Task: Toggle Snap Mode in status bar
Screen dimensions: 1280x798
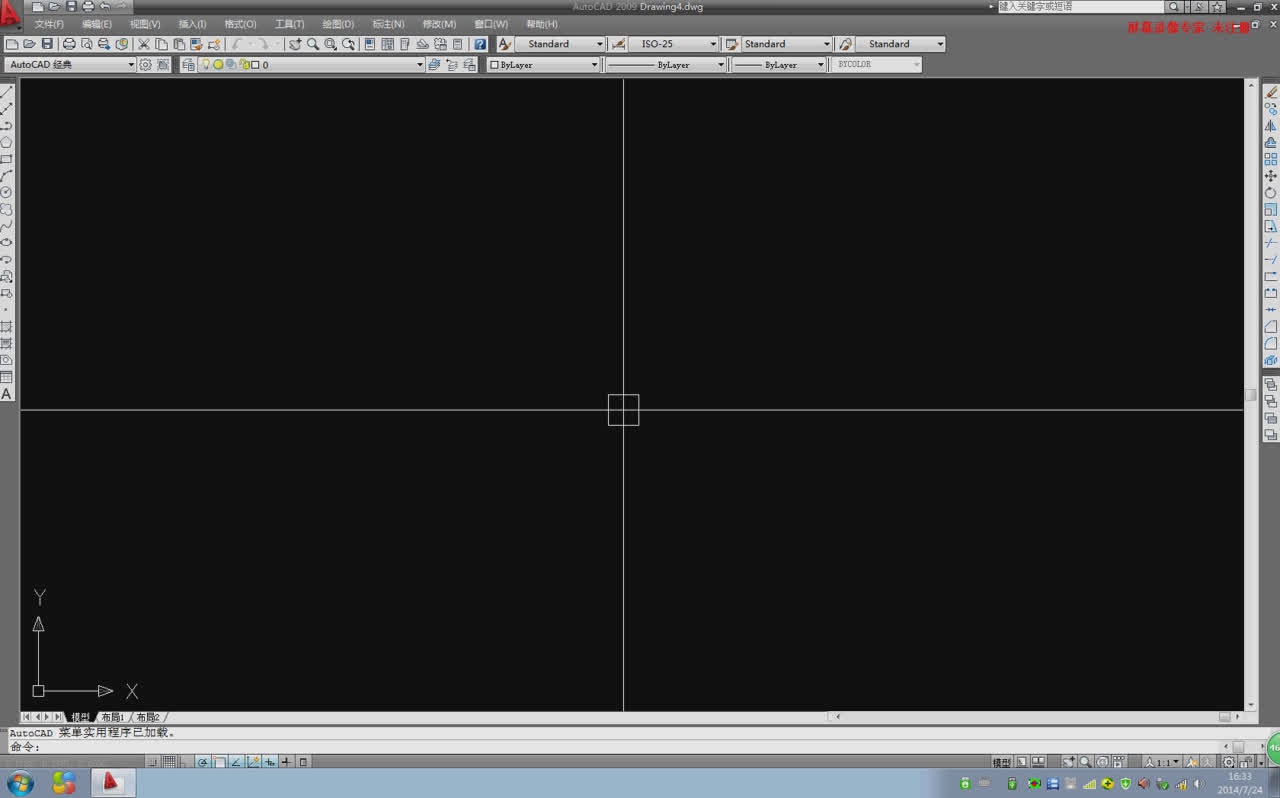Action: click(153, 762)
